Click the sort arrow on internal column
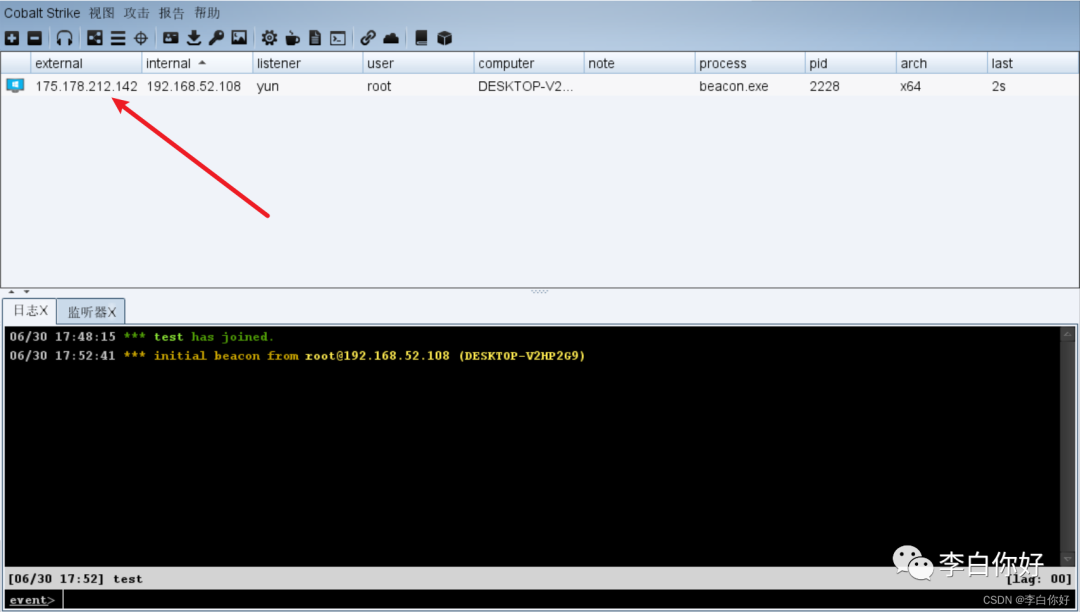Screen dimensions: 1080x612 pyautogui.click(x=202, y=63)
